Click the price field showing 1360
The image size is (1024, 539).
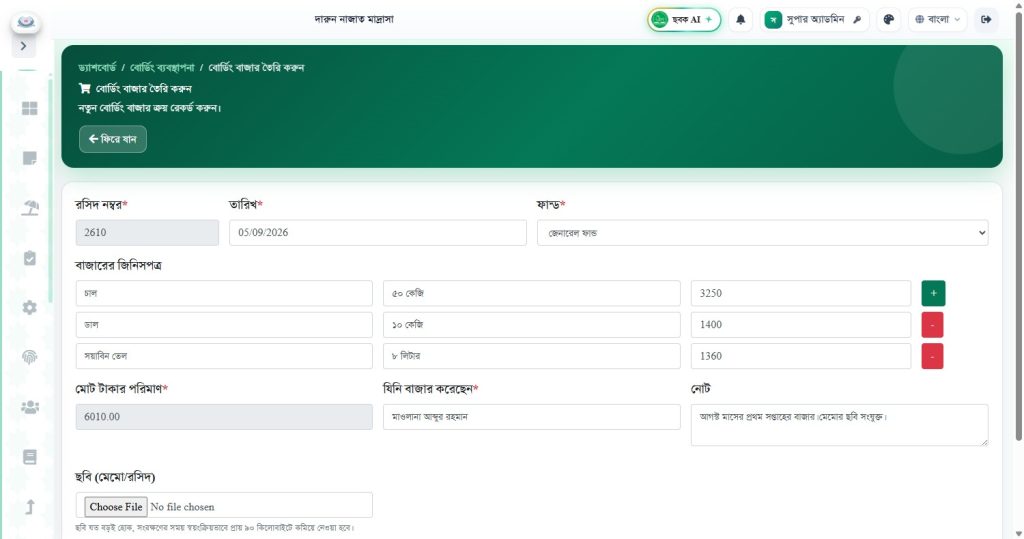pos(801,356)
